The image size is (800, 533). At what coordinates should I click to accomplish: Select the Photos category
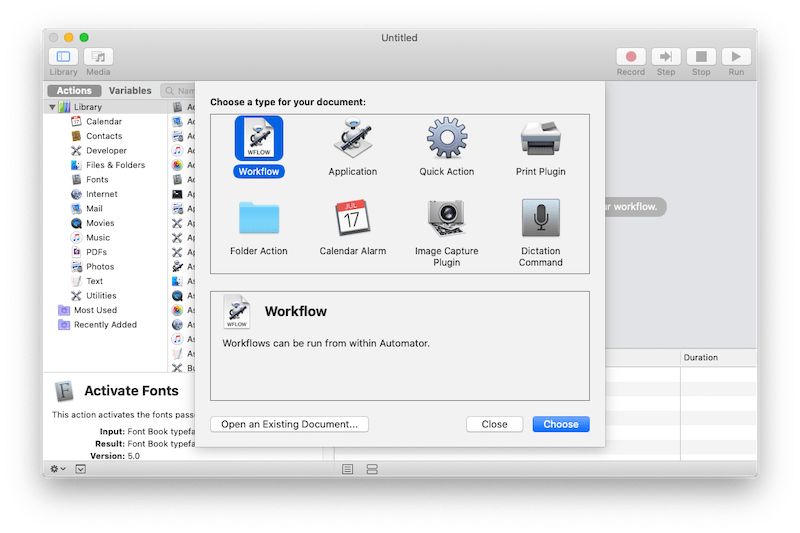point(100,267)
